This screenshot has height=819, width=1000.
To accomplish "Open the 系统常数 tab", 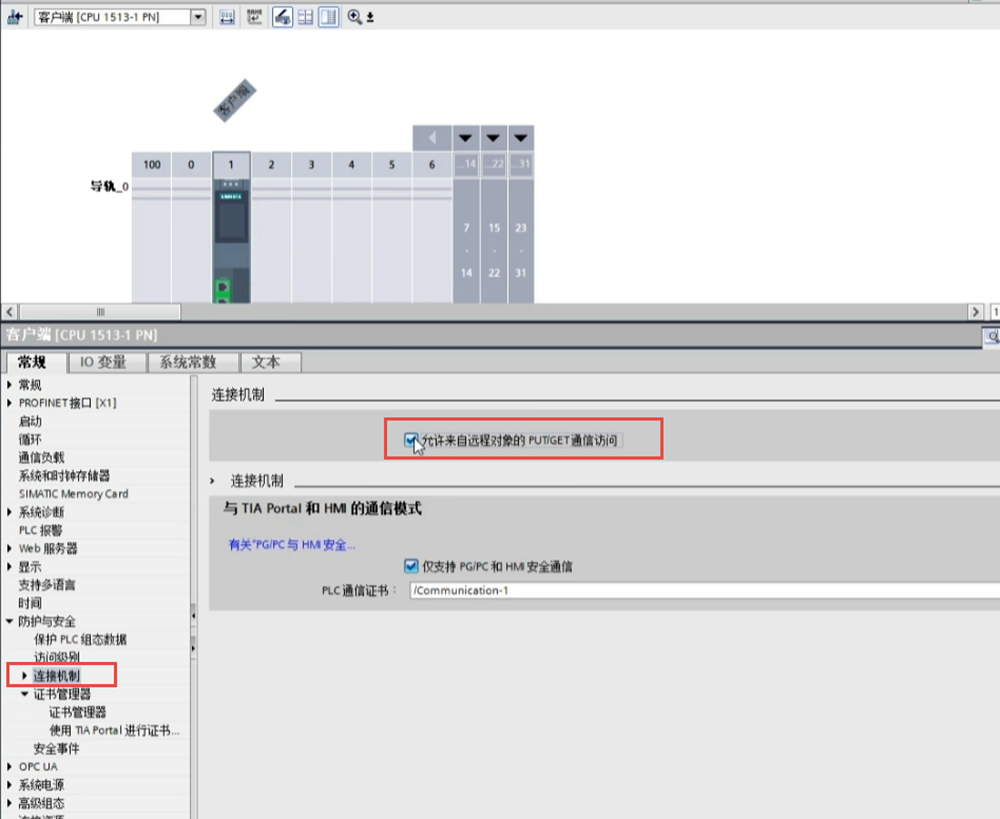I will coord(187,362).
